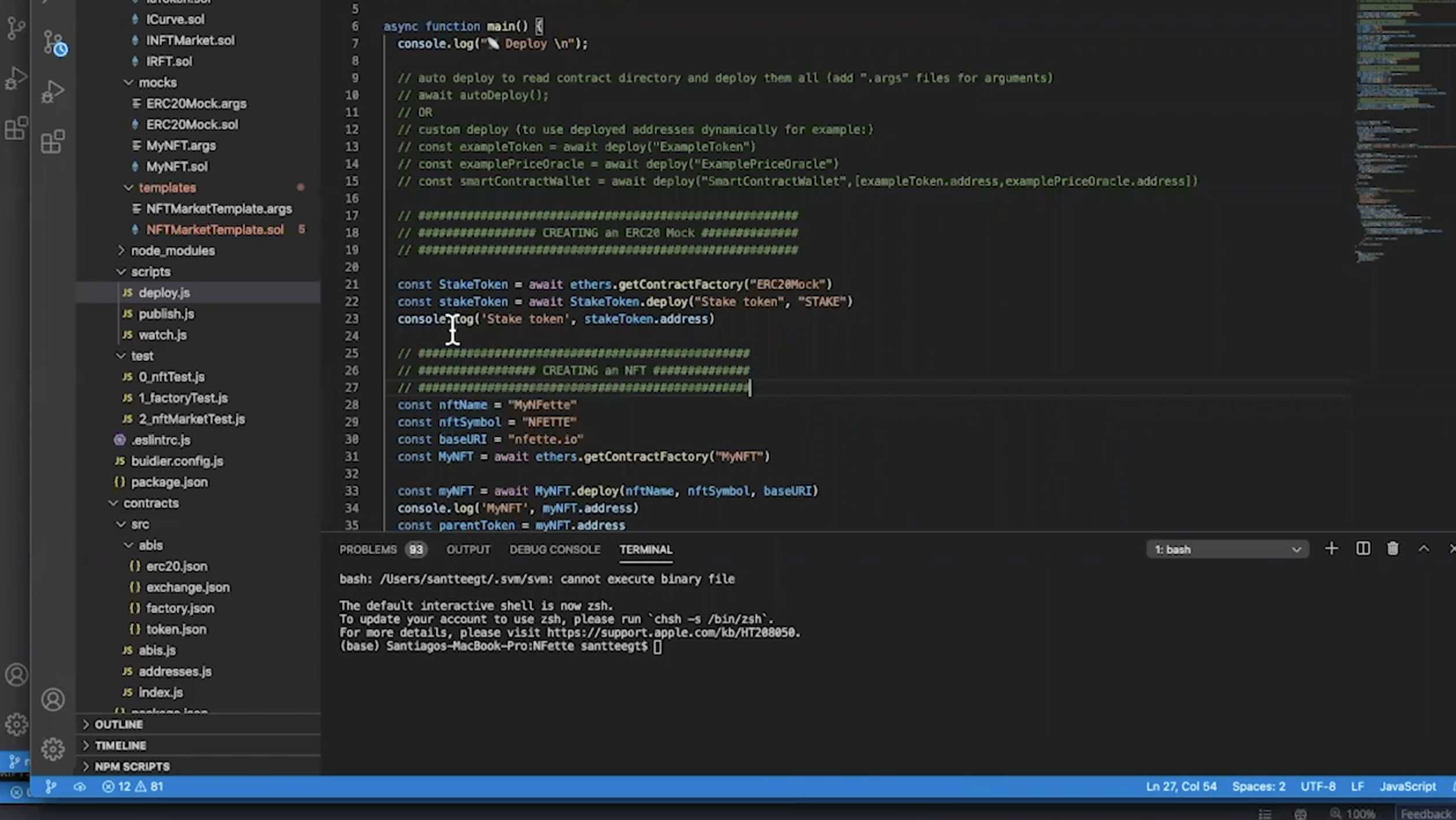Switch to the OUTPUT tab
This screenshot has width=1456, height=820.
[468, 549]
